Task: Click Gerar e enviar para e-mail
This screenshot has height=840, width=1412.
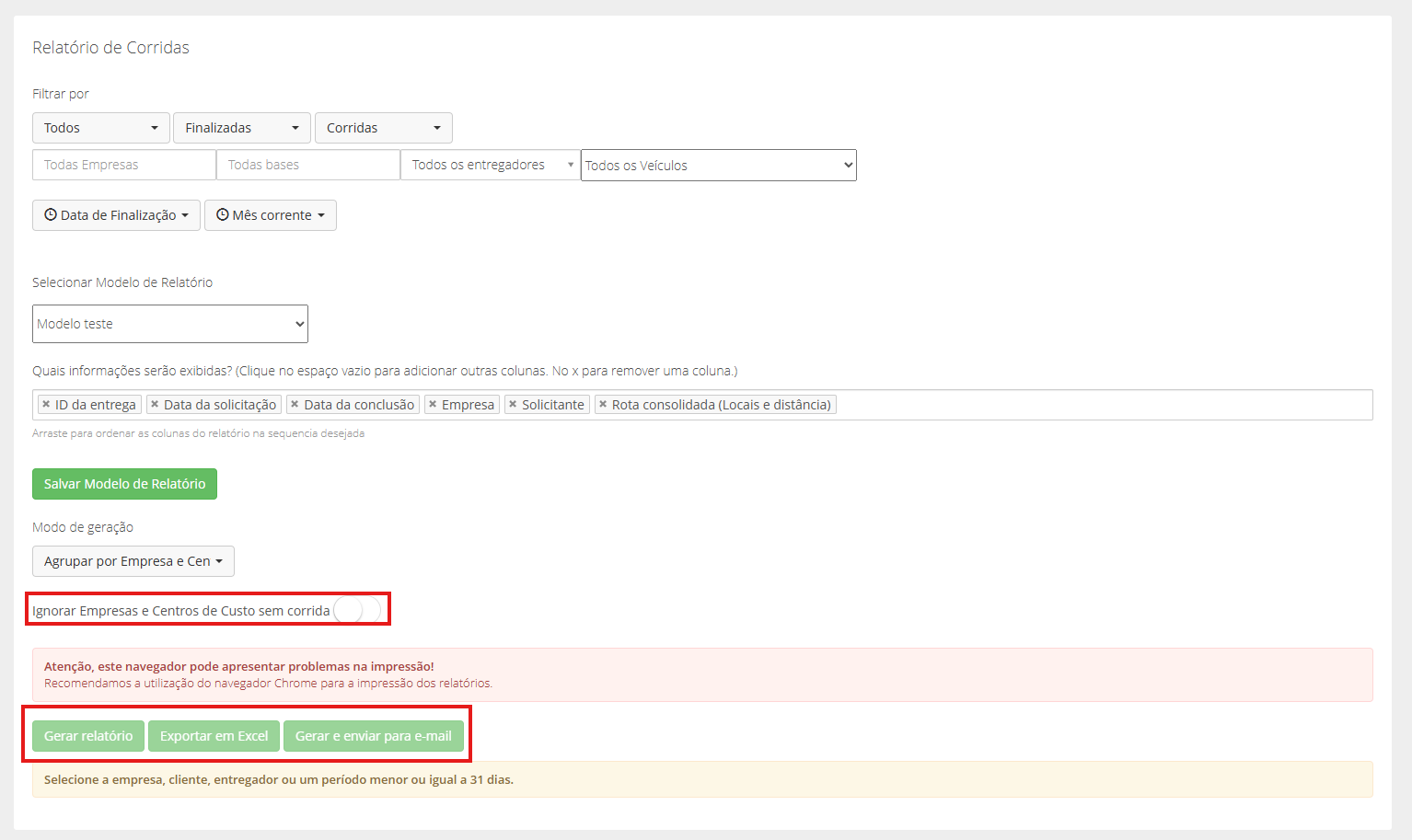Action: tap(374, 736)
